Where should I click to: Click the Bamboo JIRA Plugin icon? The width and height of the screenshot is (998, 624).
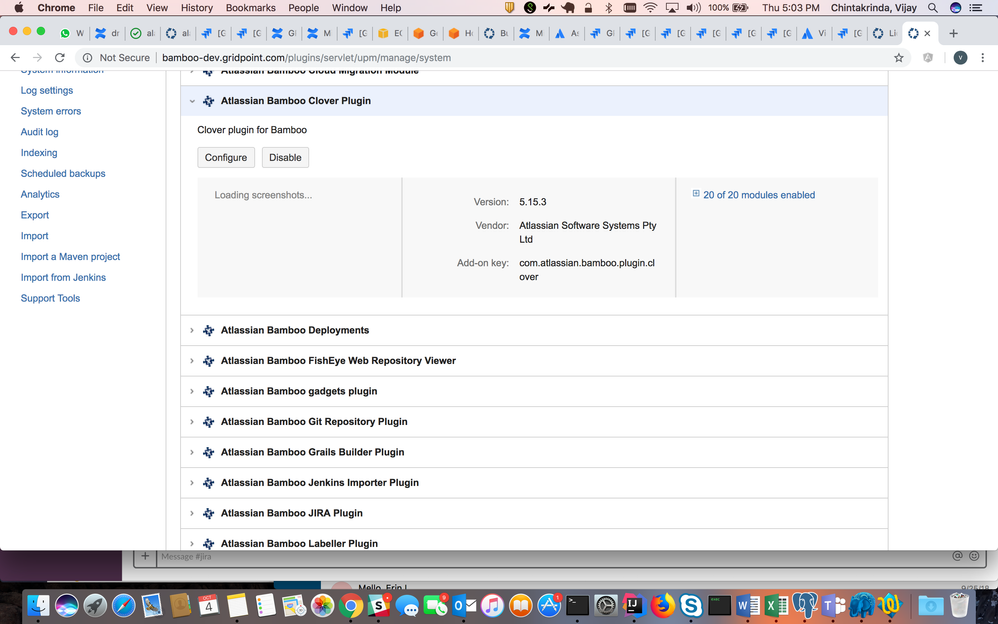click(208, 513)
